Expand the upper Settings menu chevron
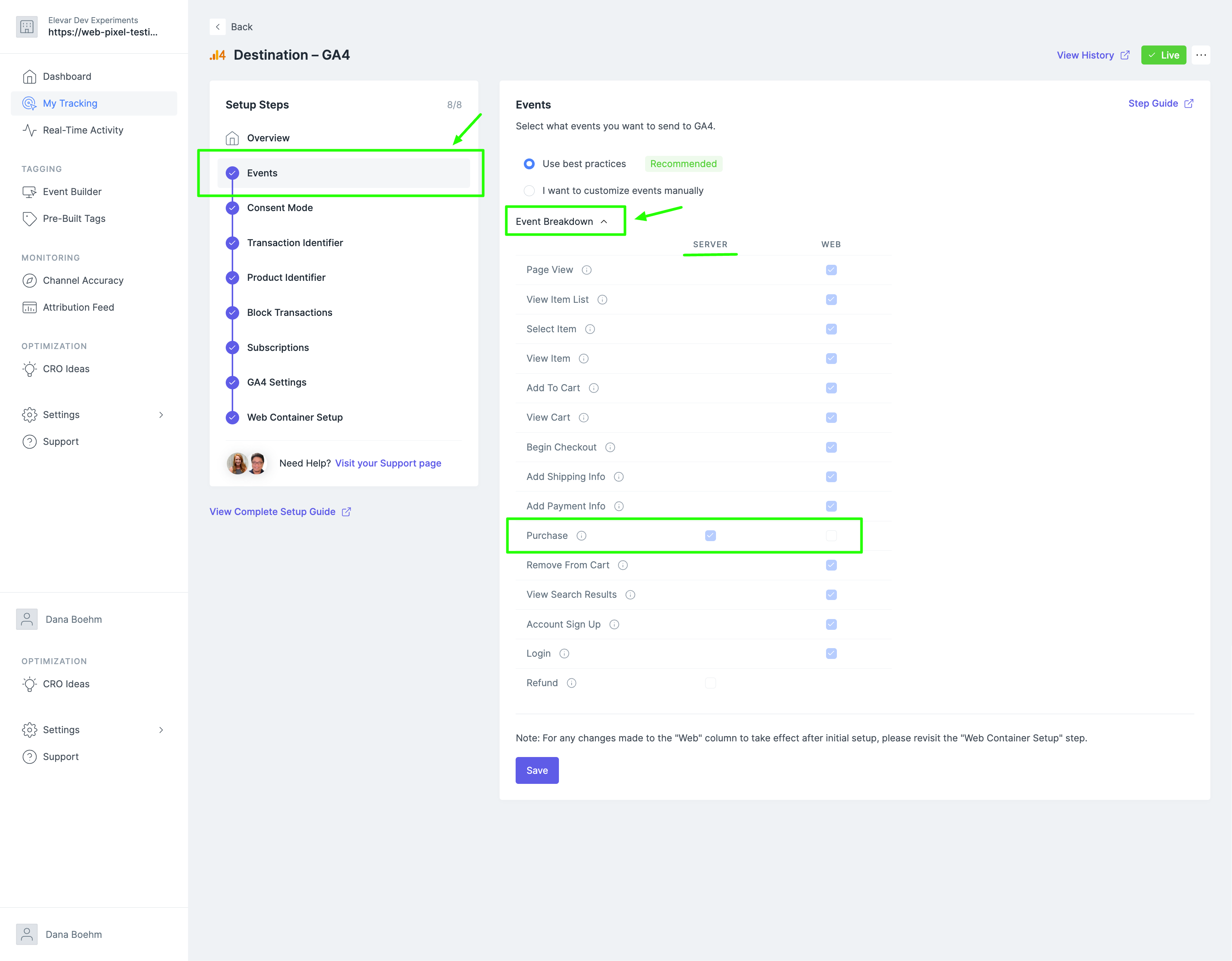1232x961 pixels. (x=161, y=415)
